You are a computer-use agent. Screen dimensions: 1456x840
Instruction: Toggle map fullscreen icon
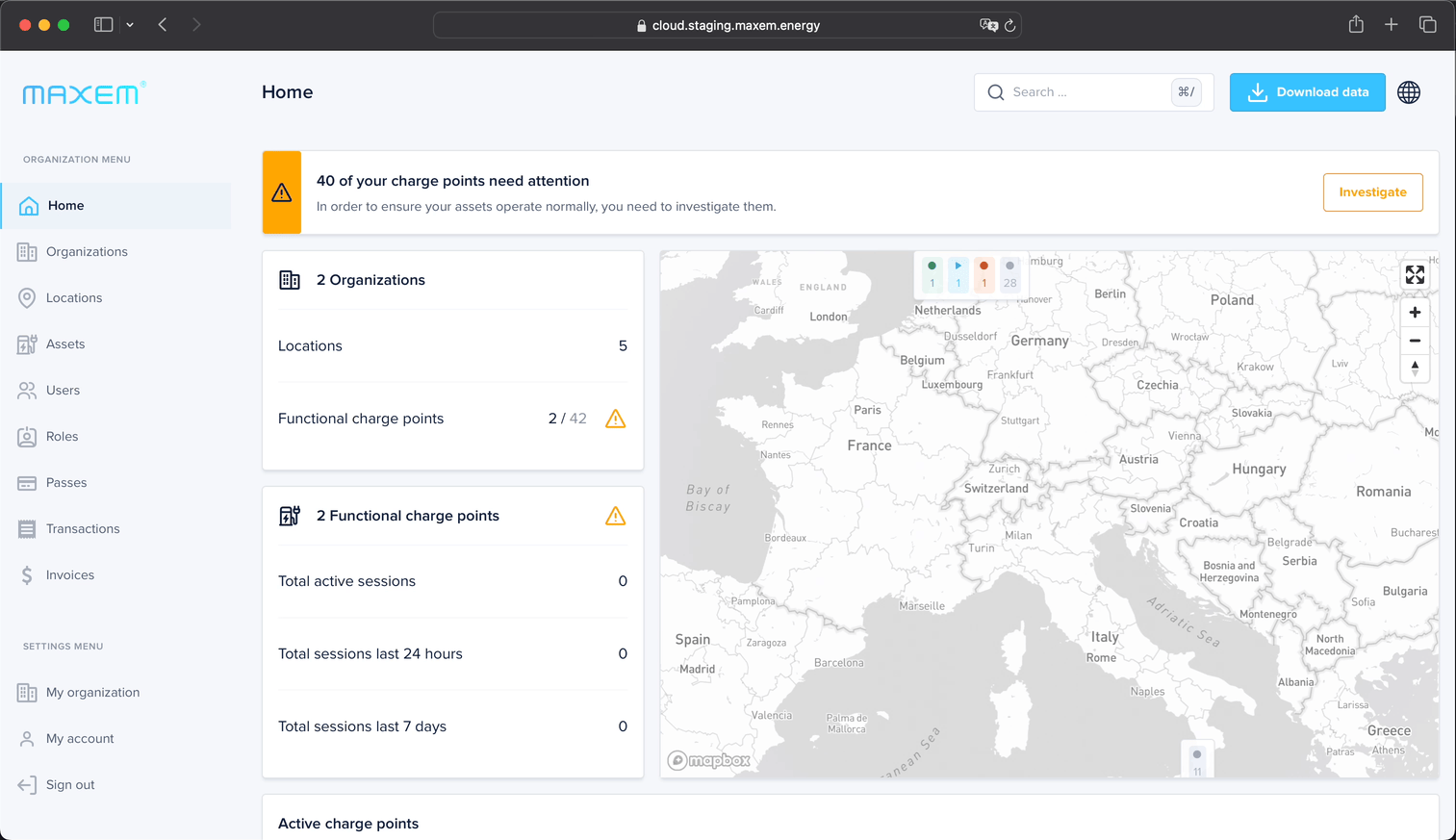[1415, 275]
